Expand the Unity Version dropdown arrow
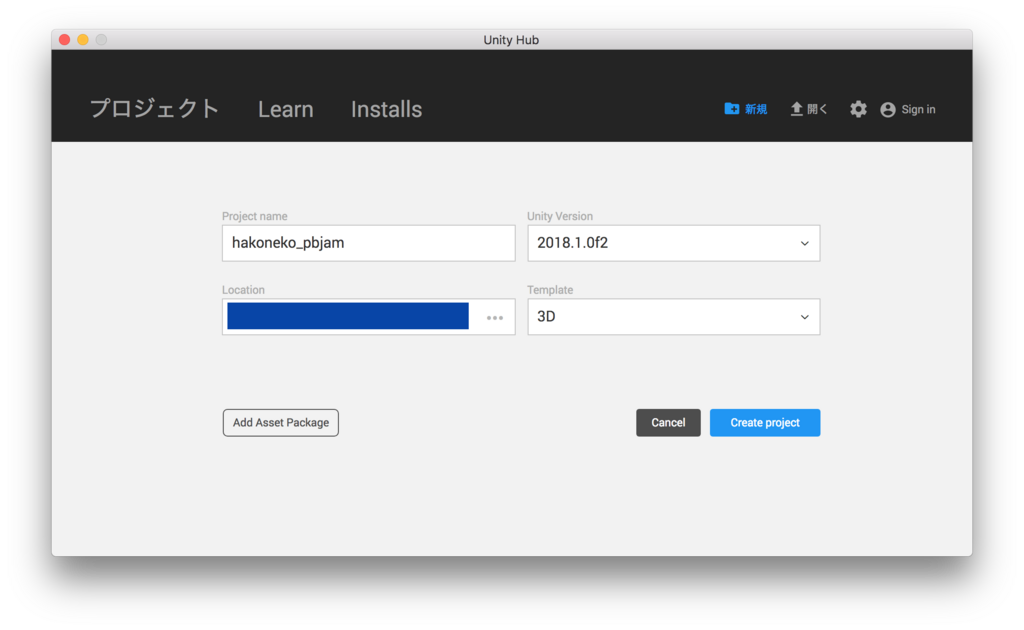1024x630 pixels. coord(805,244)
